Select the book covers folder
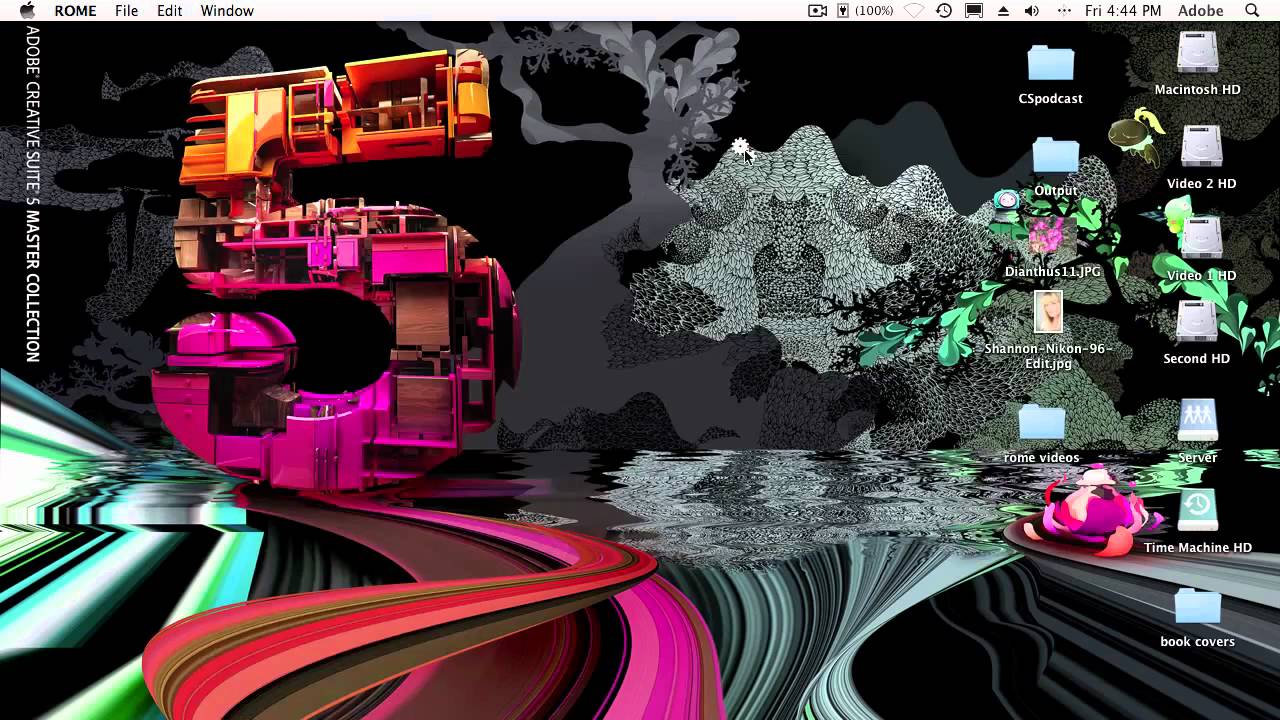 (x=1197, y=606)
